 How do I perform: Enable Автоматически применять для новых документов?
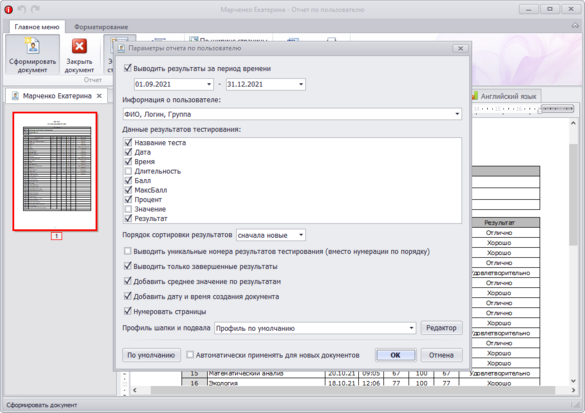pyautogui.click(x=190, y=355)
